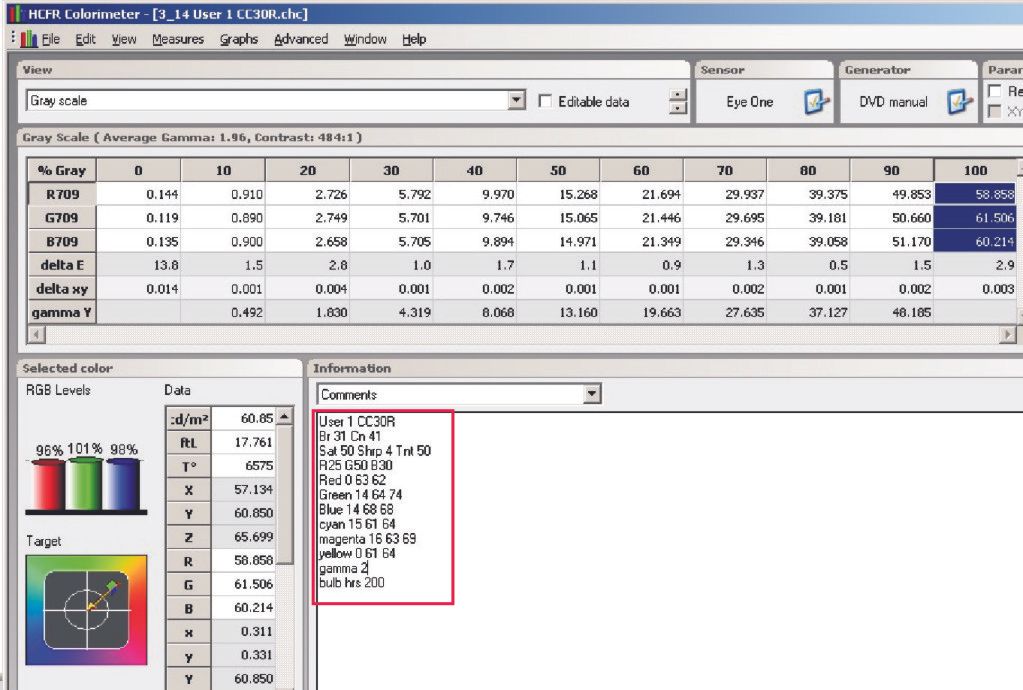This screenshot has width=1023, height=690.
Task: Select the B709 row header
Action: click(62, 241)
